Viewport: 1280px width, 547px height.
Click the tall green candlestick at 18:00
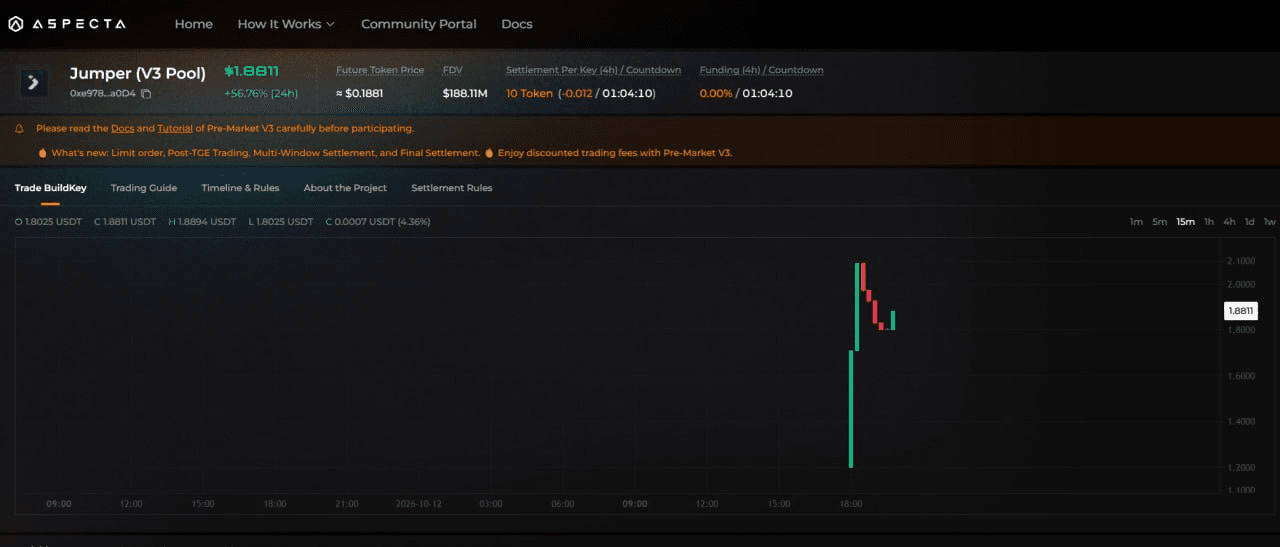pos(851,408)
